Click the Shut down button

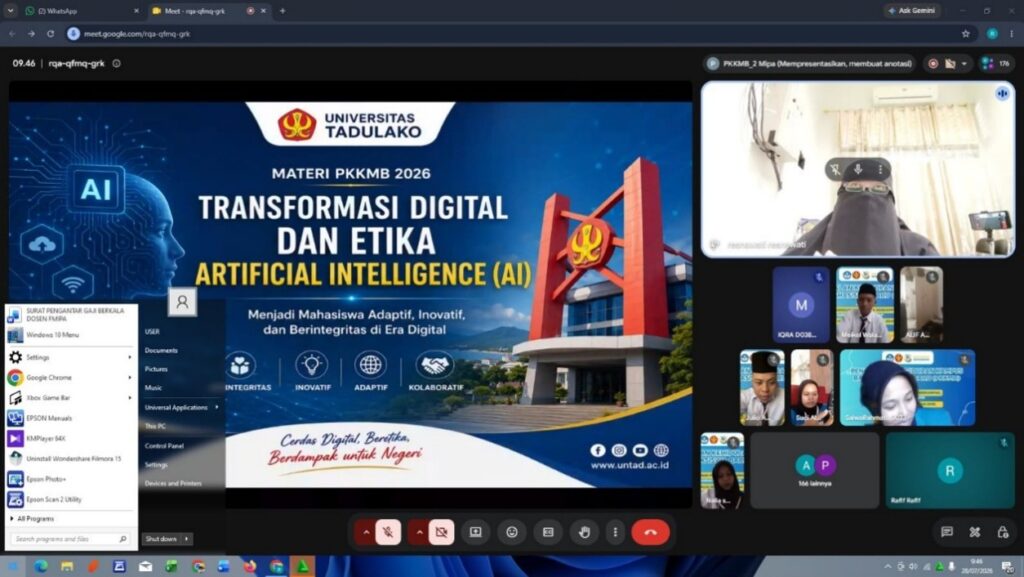pos(161,538)
